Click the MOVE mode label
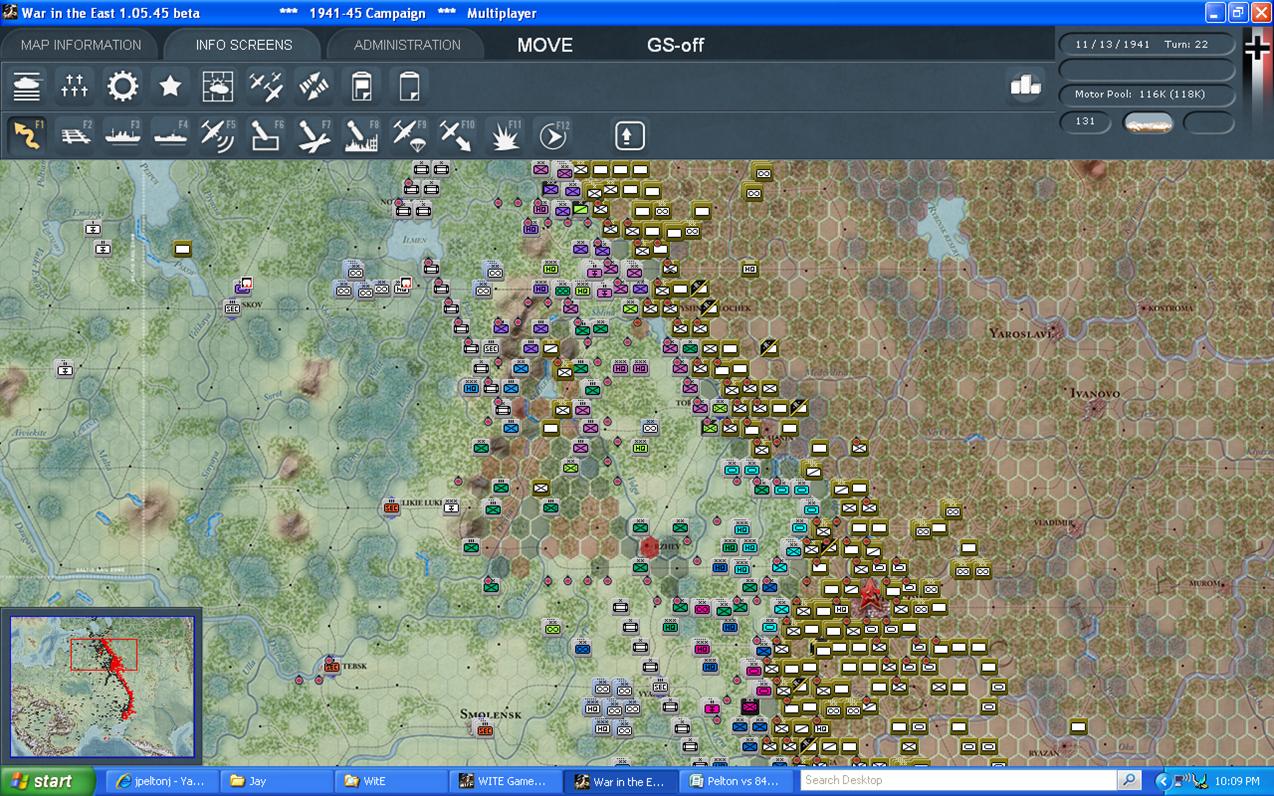 (545, 45)
